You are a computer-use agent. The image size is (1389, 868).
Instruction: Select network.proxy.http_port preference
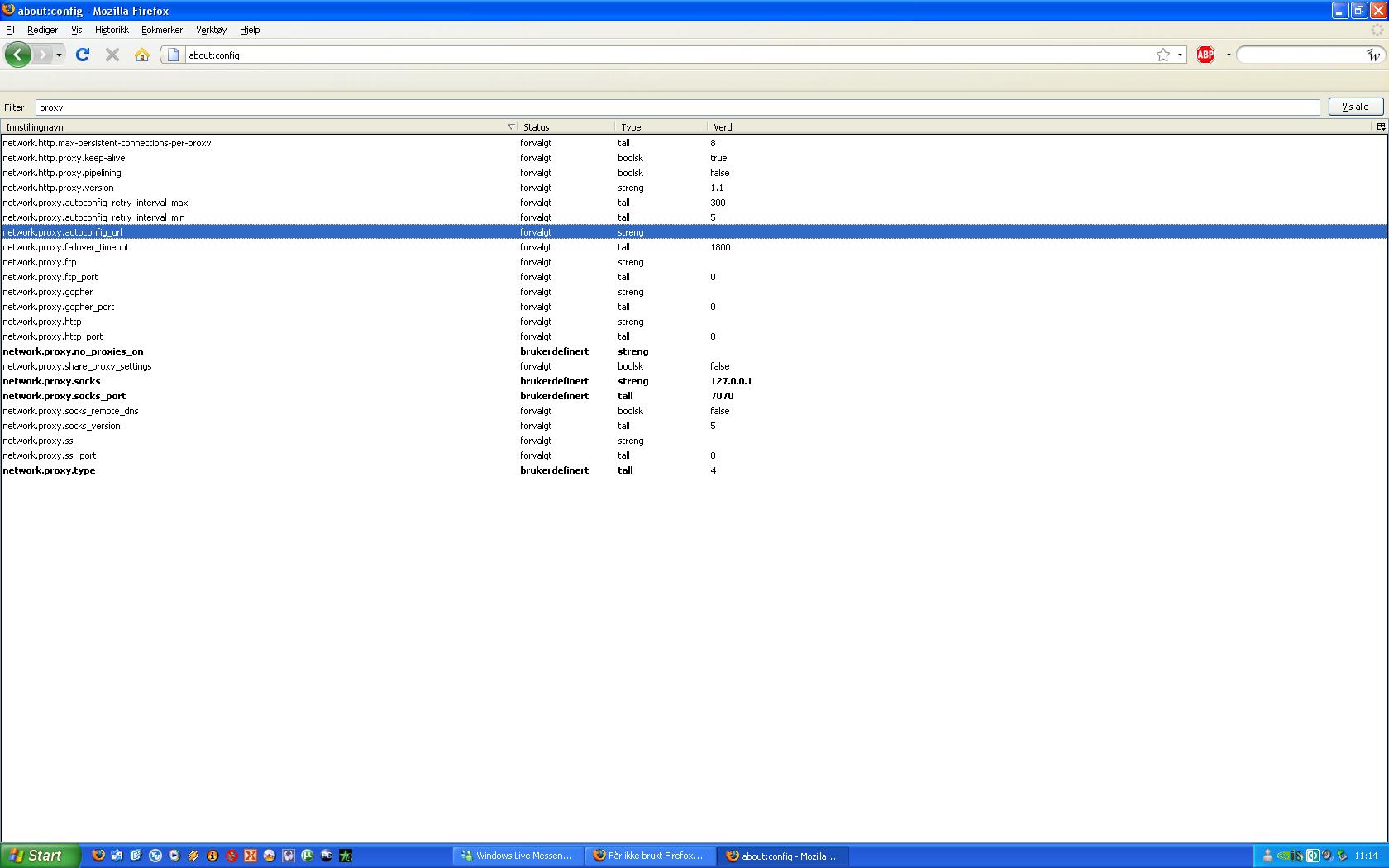(x=694, y=336)
